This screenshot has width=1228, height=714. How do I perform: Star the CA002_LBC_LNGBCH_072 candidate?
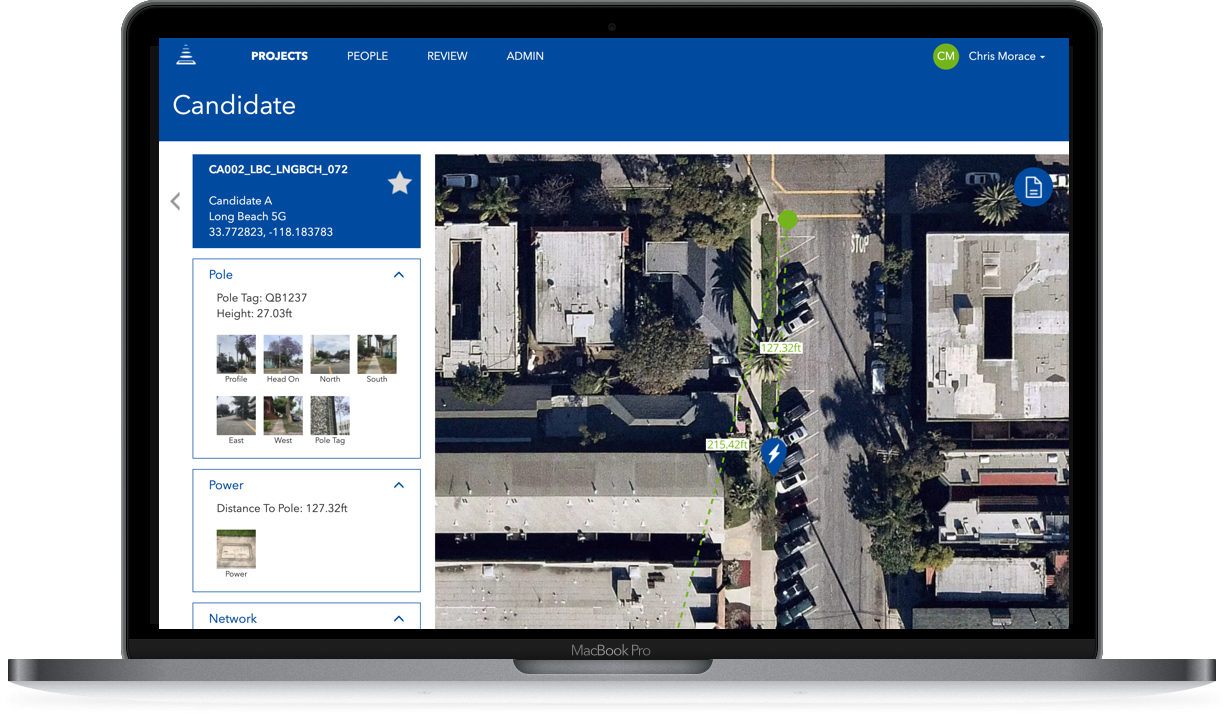click(x=399, y=183)
